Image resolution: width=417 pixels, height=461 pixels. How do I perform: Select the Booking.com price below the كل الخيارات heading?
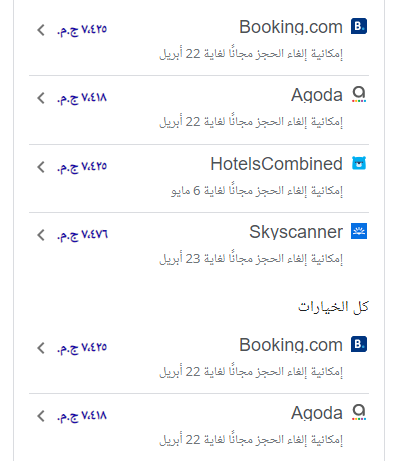coord(82,348)
